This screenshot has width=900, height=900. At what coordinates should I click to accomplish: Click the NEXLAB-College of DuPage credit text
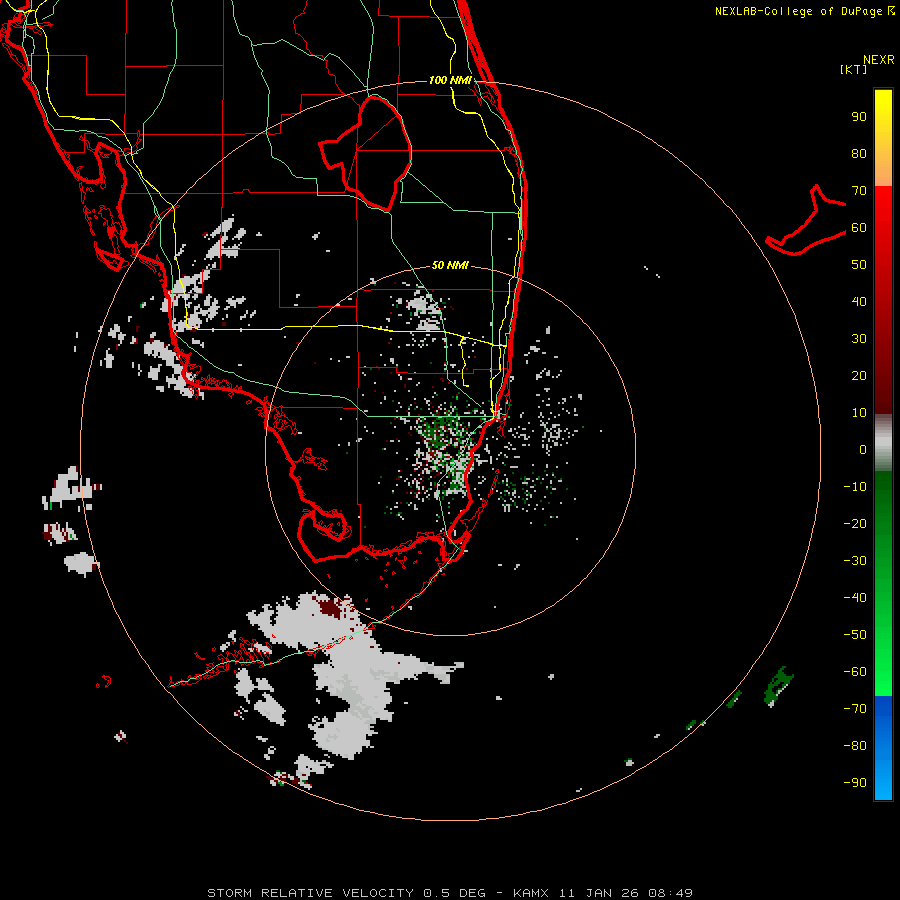[805, 11]
